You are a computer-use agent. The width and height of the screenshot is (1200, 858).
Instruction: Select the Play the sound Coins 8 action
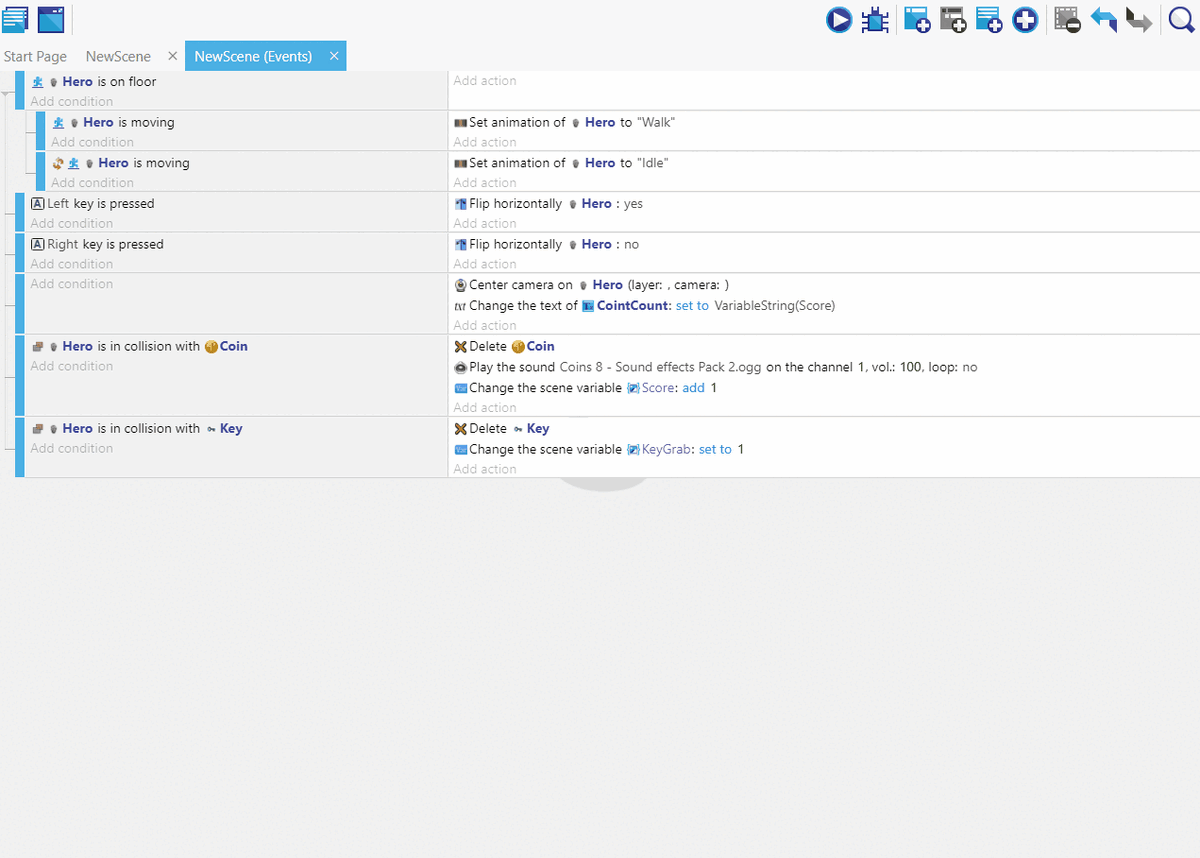point(715,367)
